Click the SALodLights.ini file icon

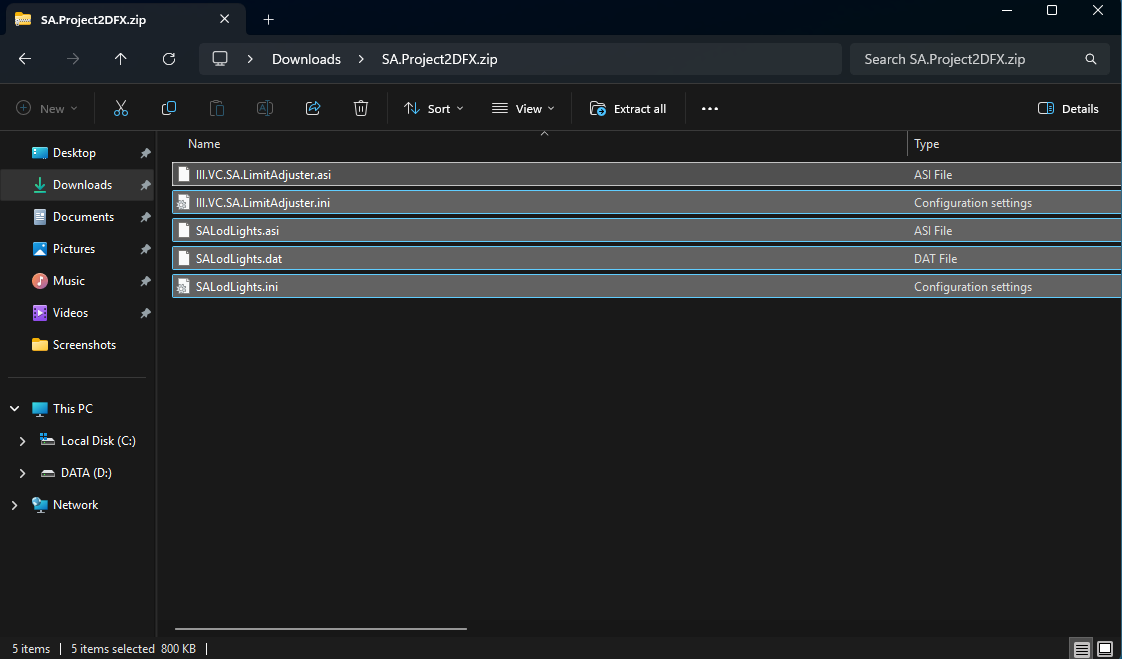[184, 287]
